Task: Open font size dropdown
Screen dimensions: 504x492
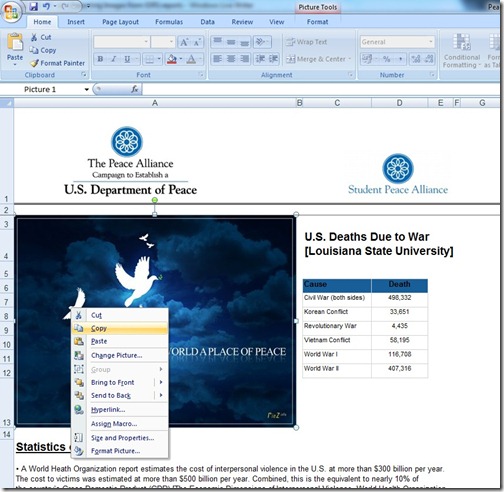Action: pyautogui.click(x=171, y=42)
